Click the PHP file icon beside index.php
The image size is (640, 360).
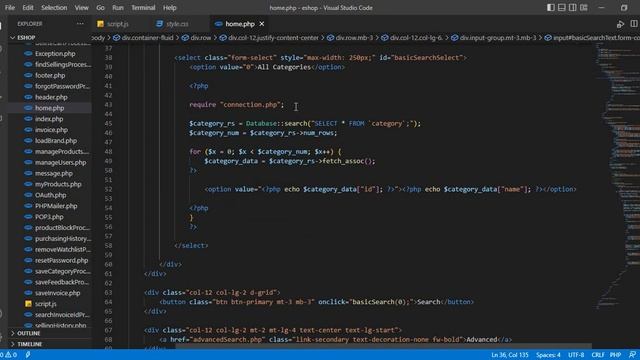coord(28,119)
